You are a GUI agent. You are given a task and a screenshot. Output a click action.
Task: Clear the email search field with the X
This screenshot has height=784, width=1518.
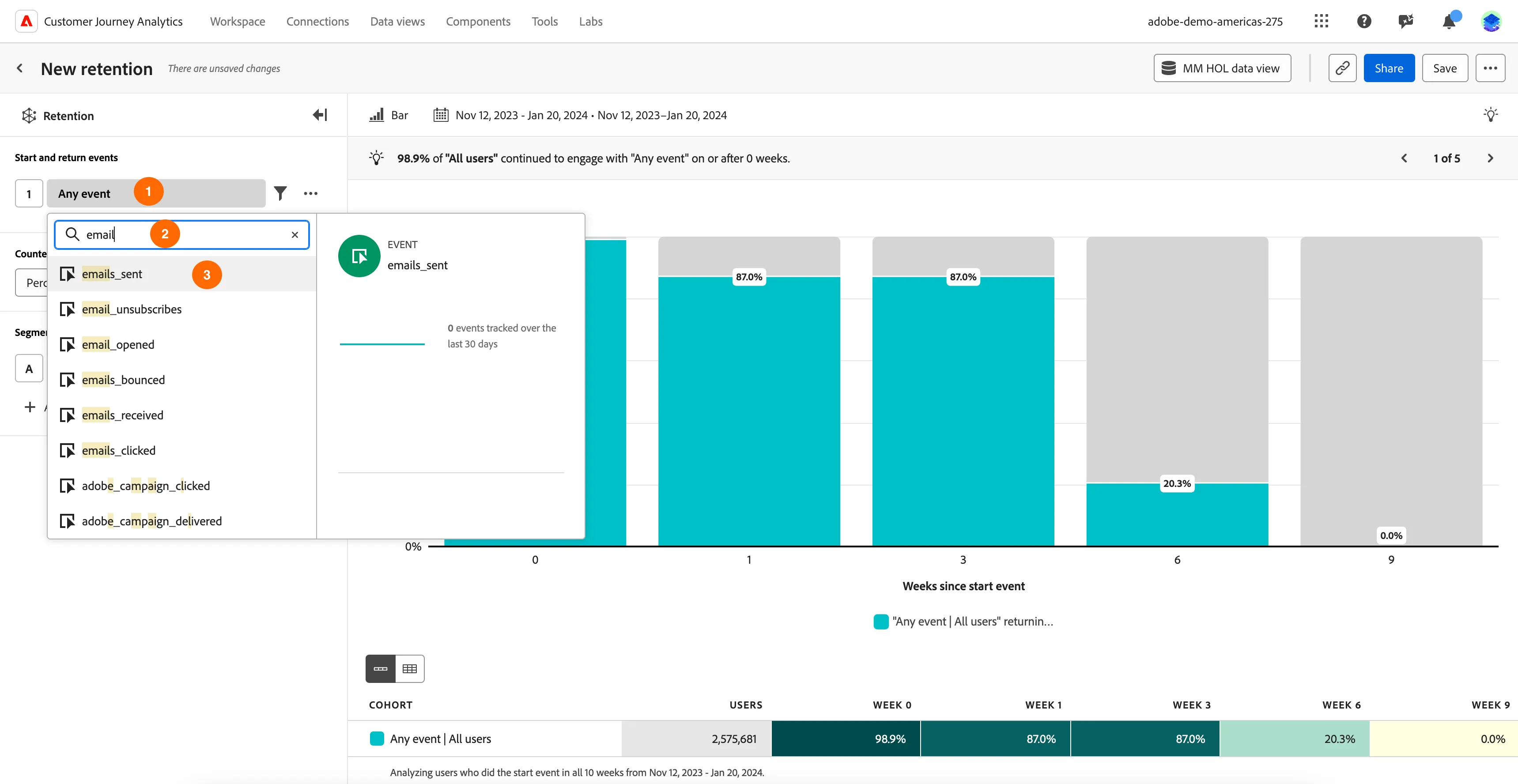pos(295,235)
